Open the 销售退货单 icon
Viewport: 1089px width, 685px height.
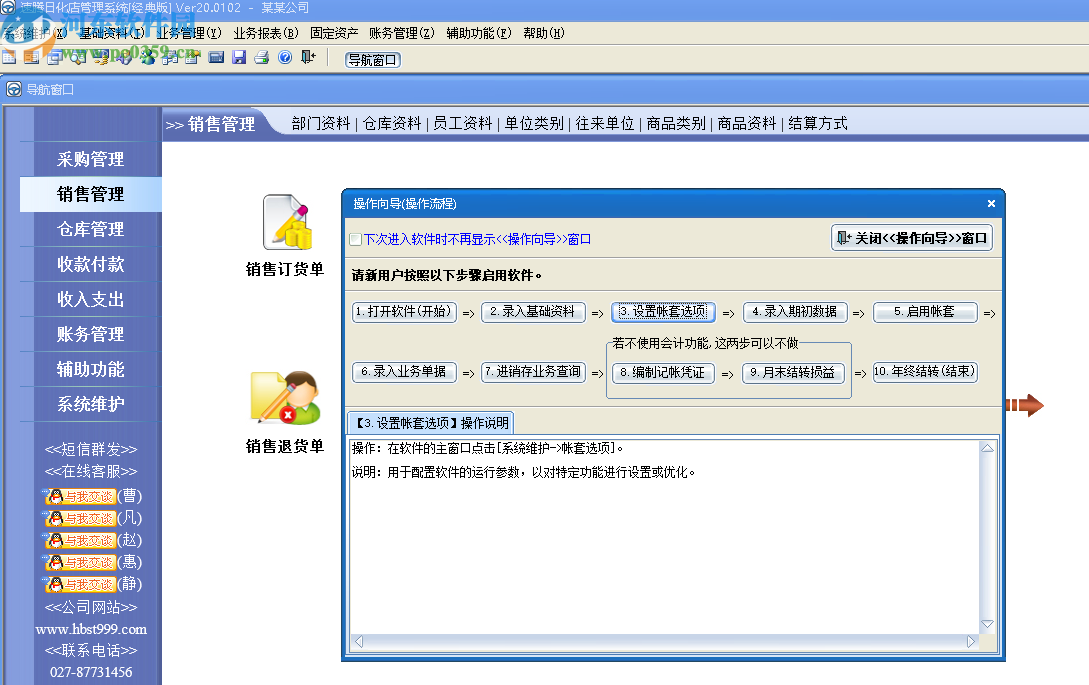[286, 398]
